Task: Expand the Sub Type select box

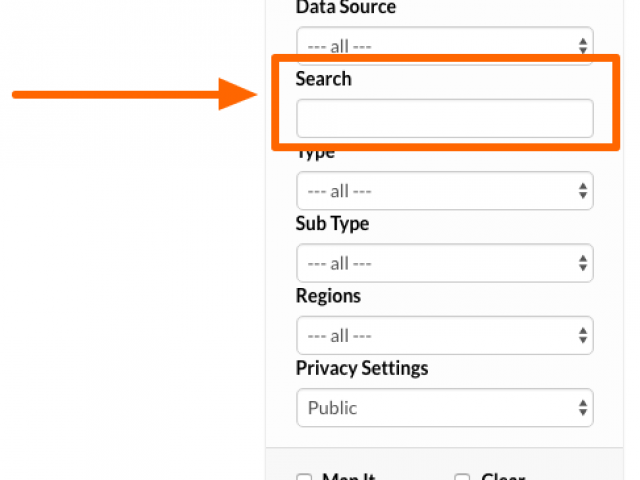Action: point(445,263)
